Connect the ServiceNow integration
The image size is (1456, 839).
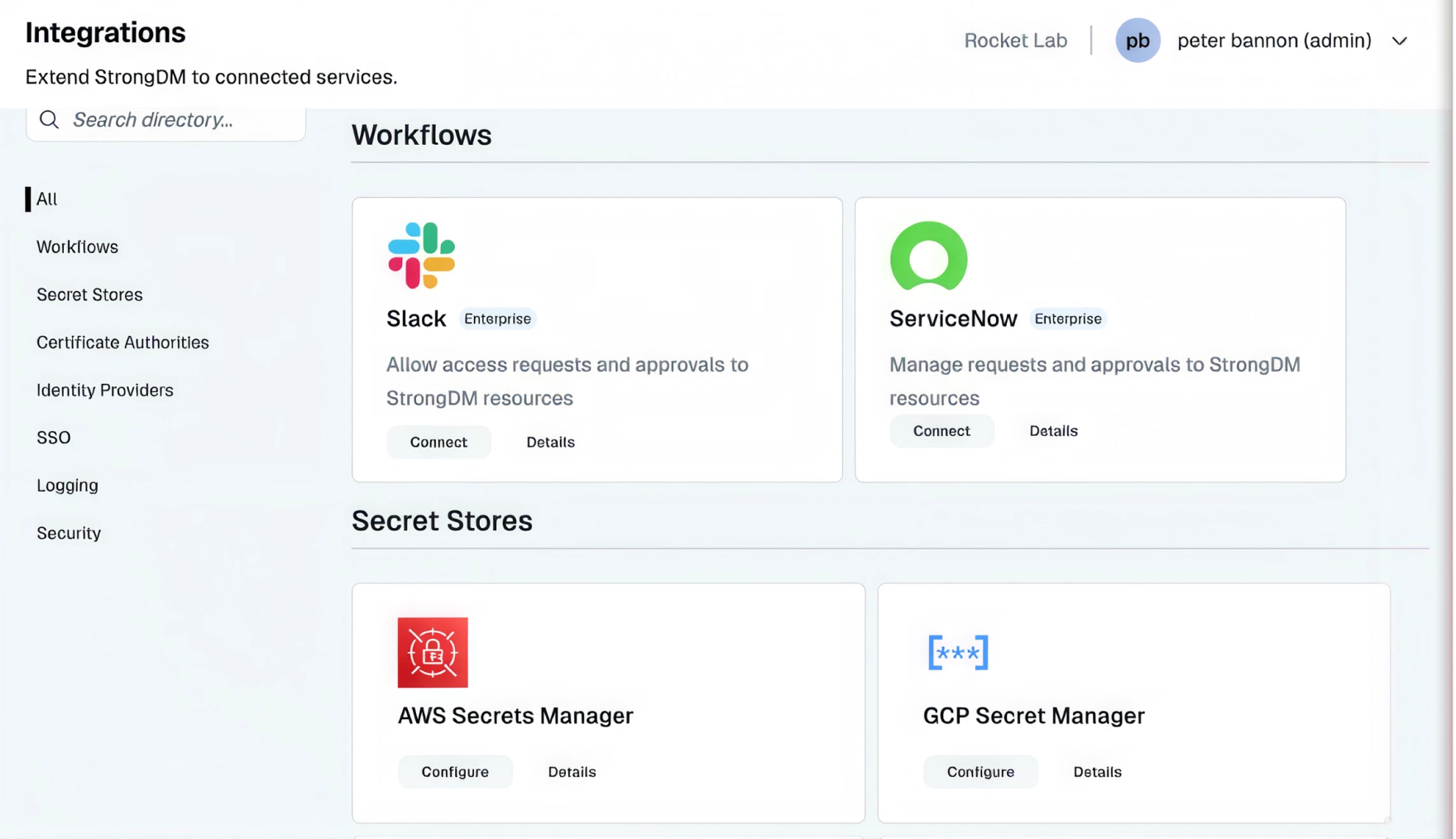pyautogui.click(x=941, y=431)
